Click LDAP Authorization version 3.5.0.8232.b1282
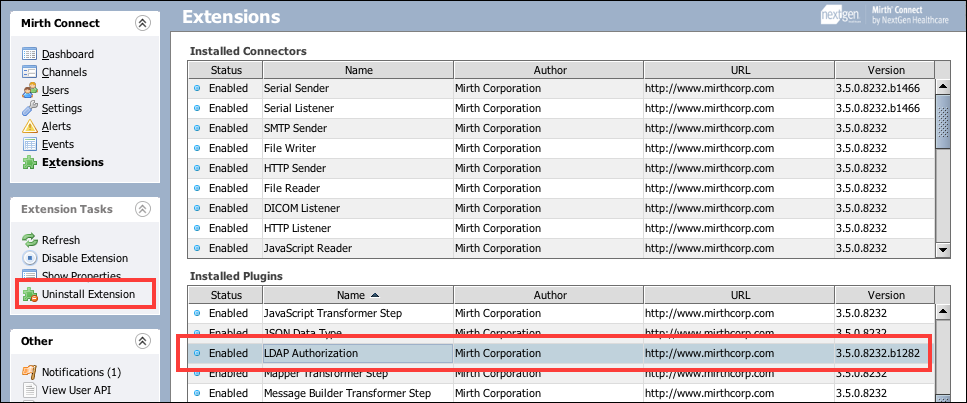The height and width of the screenshot is (403, 967). click(x=878, y=354)
